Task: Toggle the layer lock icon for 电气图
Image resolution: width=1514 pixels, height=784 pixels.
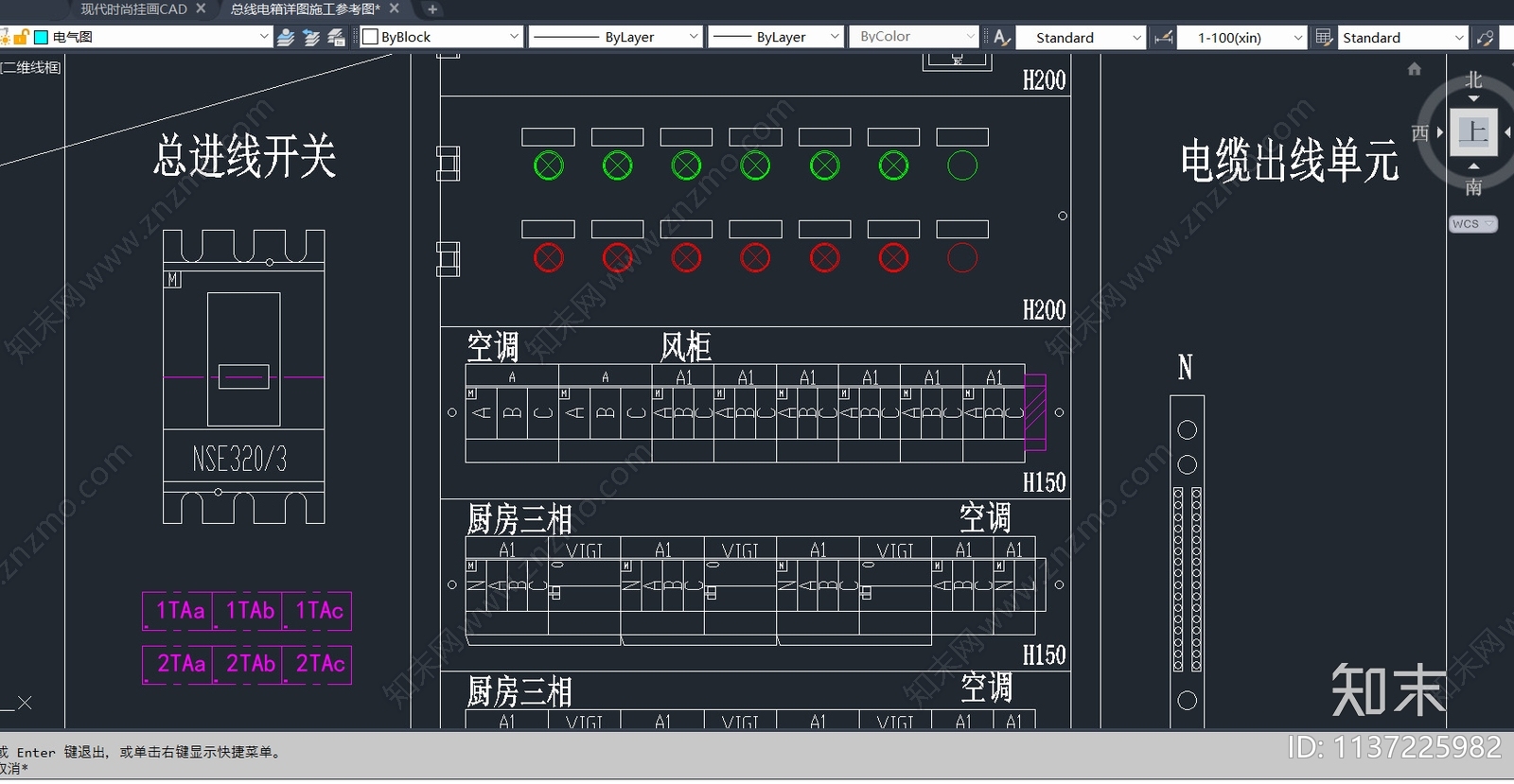Action: pos(21,37)
